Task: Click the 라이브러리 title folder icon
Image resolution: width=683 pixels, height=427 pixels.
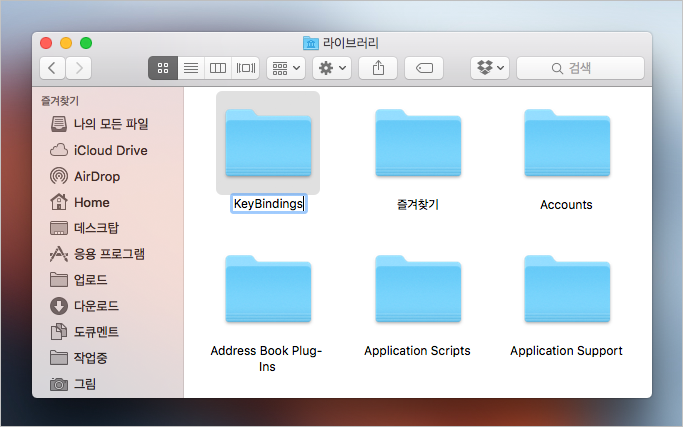Action: 311,43
